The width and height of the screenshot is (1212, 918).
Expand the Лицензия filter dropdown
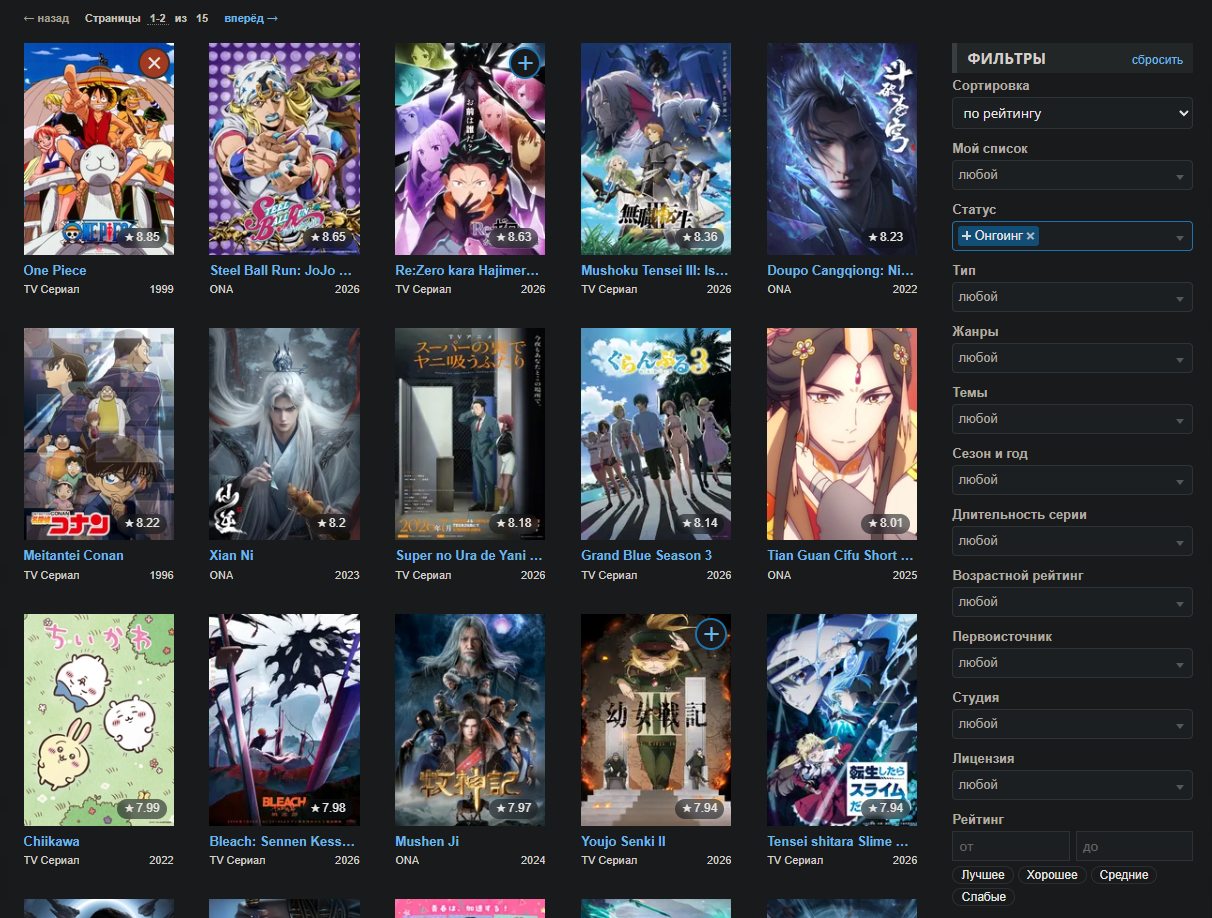[x=1072, y=785]
